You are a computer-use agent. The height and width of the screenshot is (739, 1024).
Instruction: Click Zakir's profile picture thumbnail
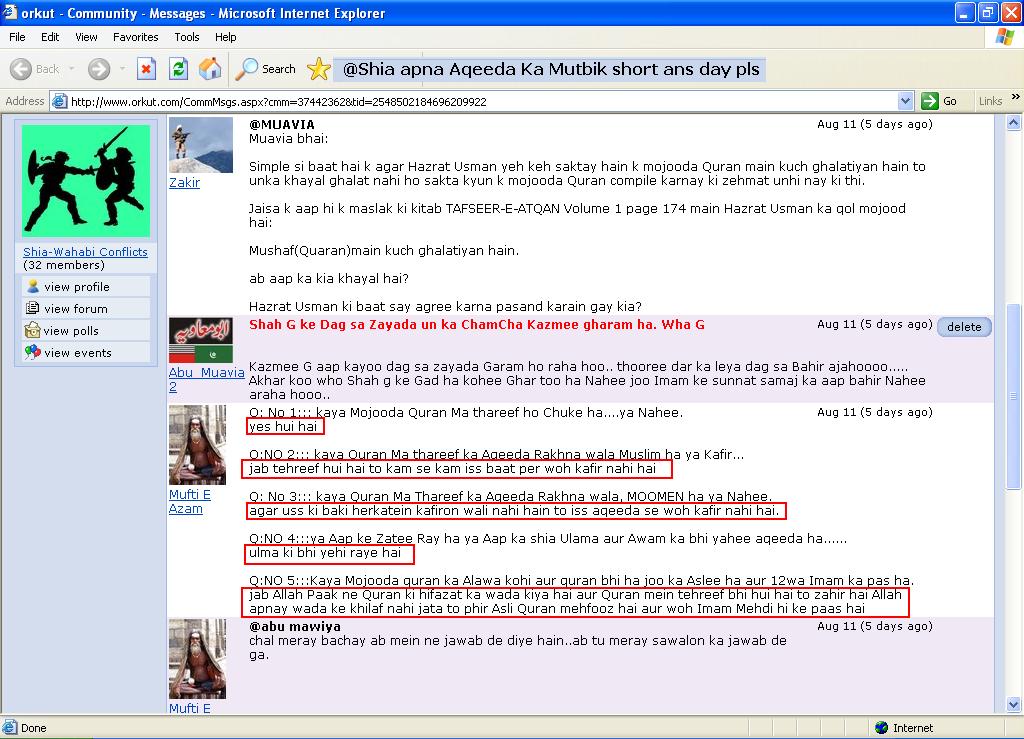[x=200, y=146]
